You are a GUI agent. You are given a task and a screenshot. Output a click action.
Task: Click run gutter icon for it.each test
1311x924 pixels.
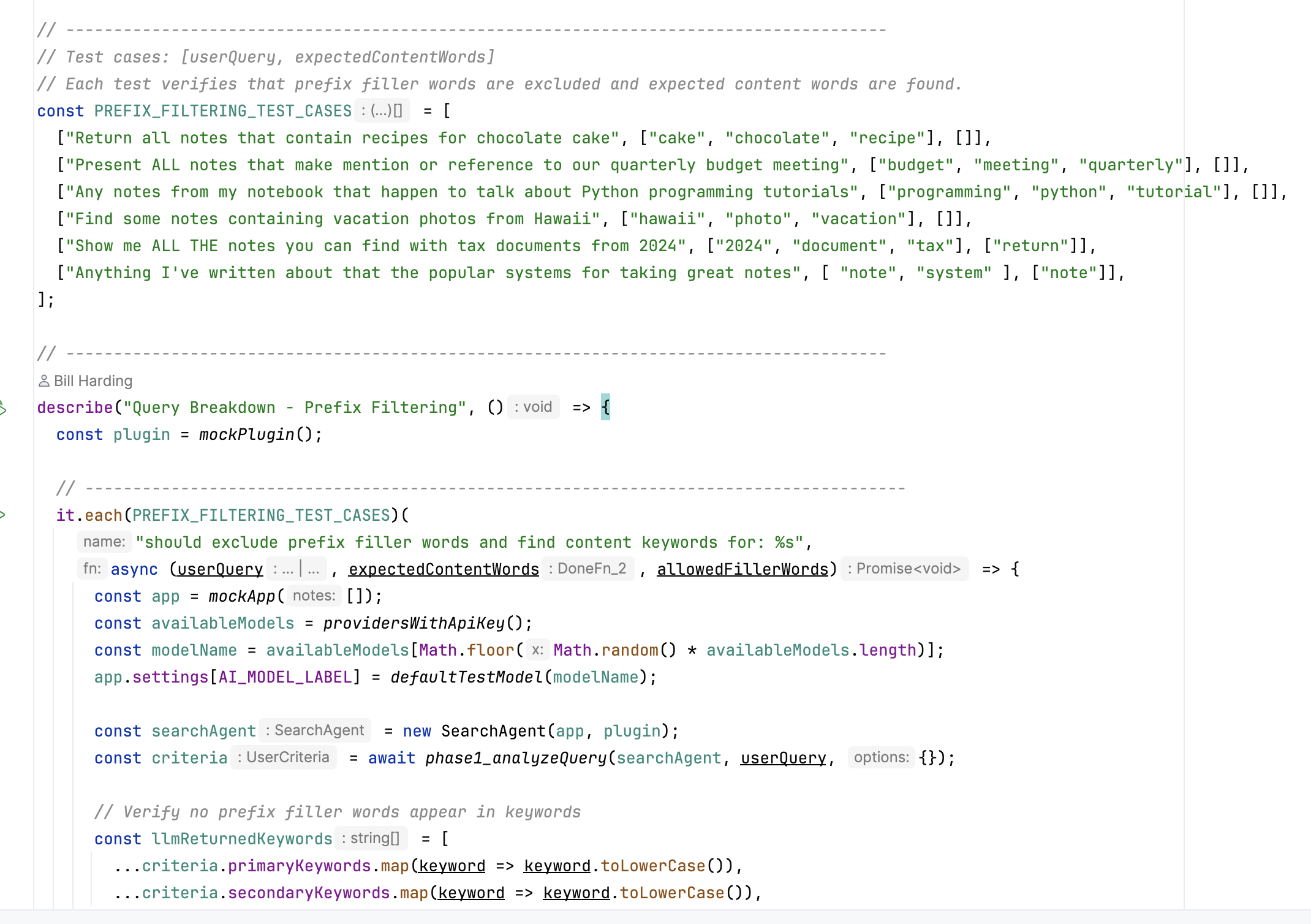2,515
